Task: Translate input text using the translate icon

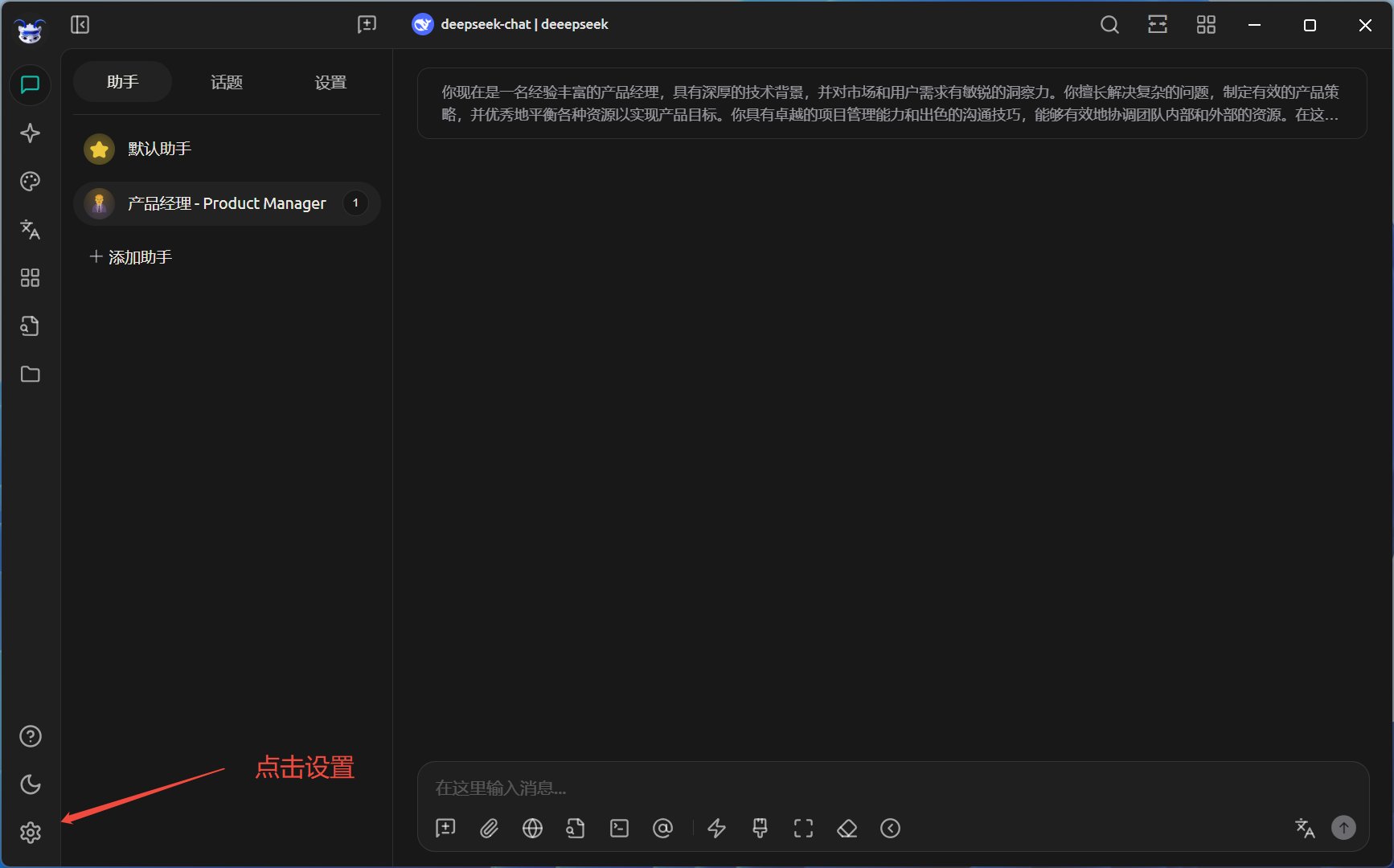Action: (x=1305, y=828)
